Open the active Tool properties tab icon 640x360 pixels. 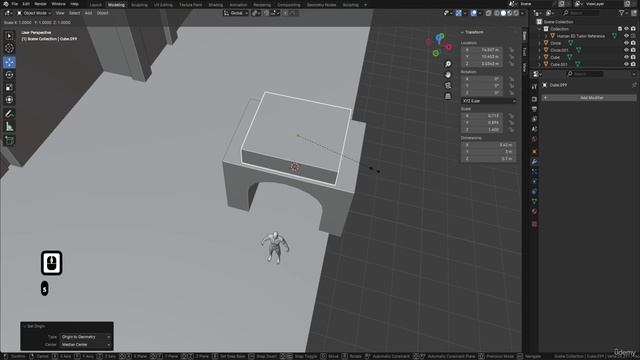pos(534,87)
